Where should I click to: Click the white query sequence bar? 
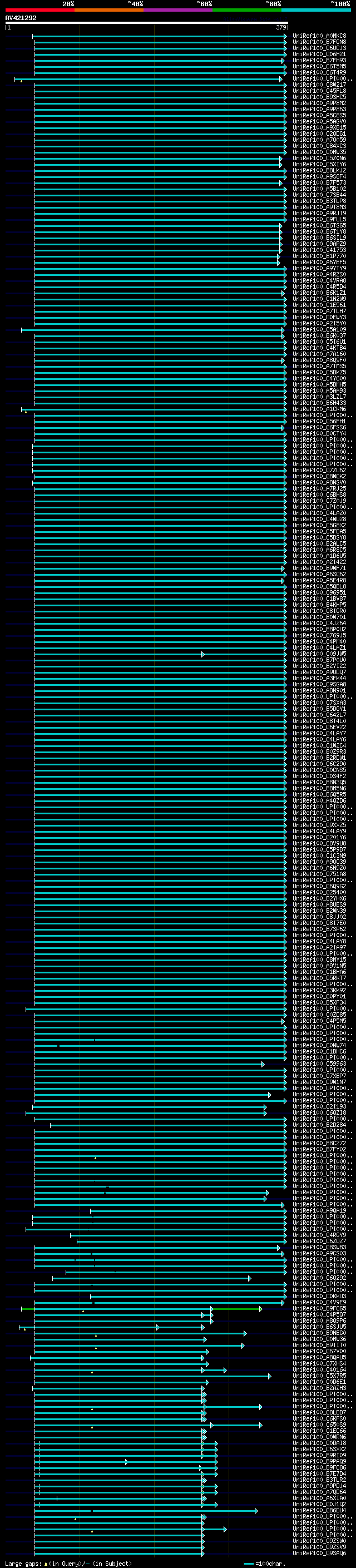coord(147,22)
